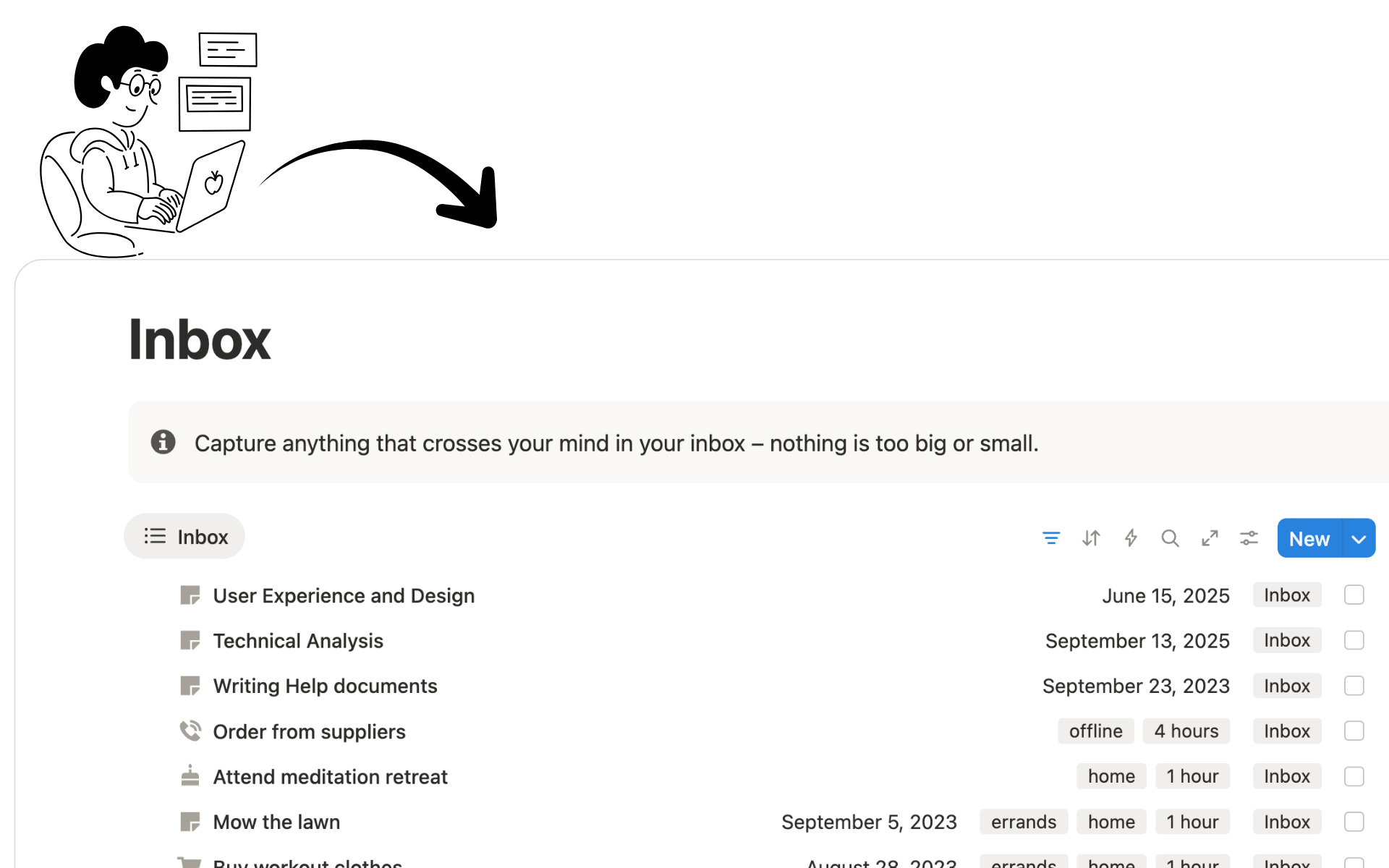
Task: Expand the view with the diagonal arrows icon
Action: tap(1210, 538)
